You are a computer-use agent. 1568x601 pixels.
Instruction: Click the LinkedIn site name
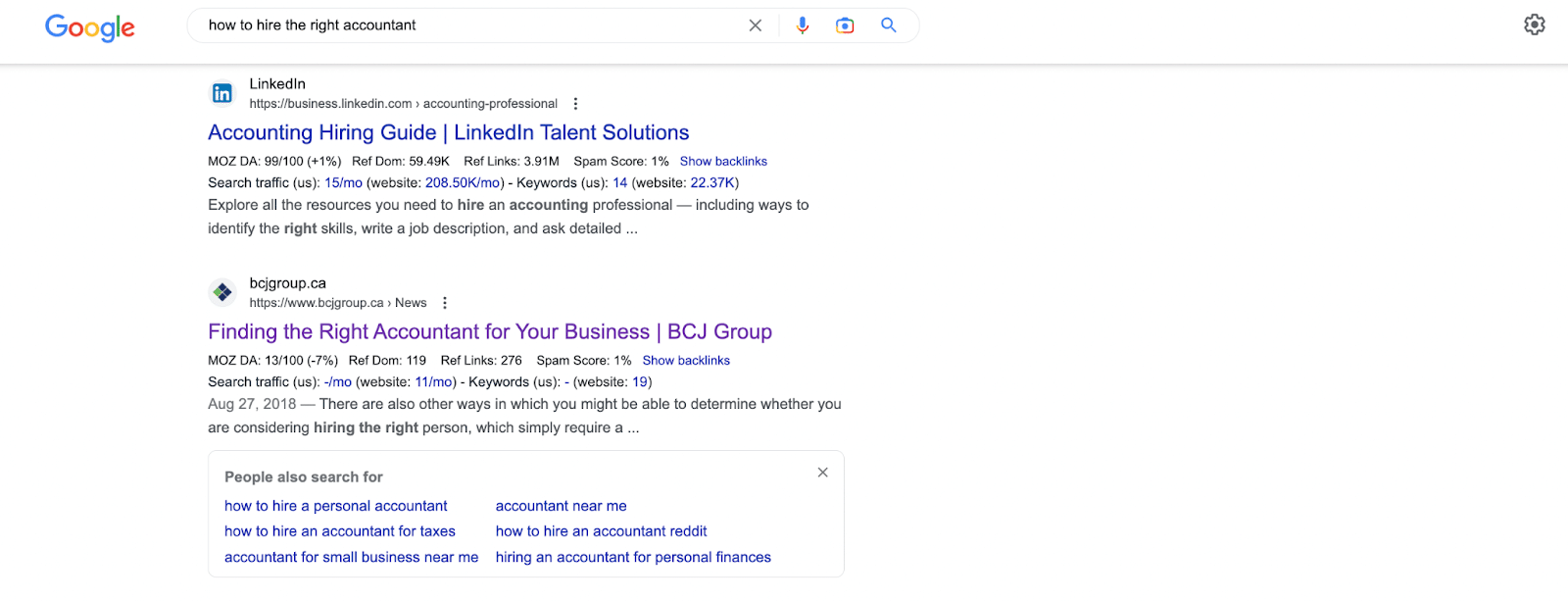[x=277, y=84]
